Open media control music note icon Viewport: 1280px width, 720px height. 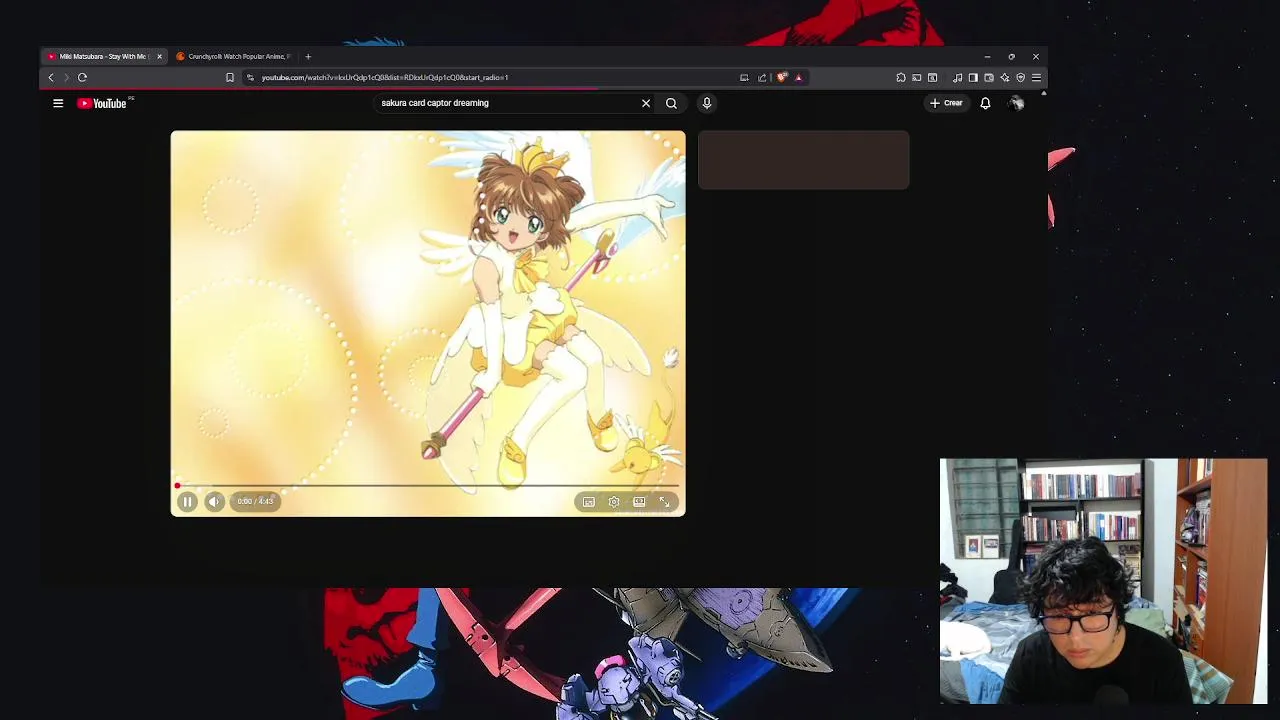(x=958, y=77)
